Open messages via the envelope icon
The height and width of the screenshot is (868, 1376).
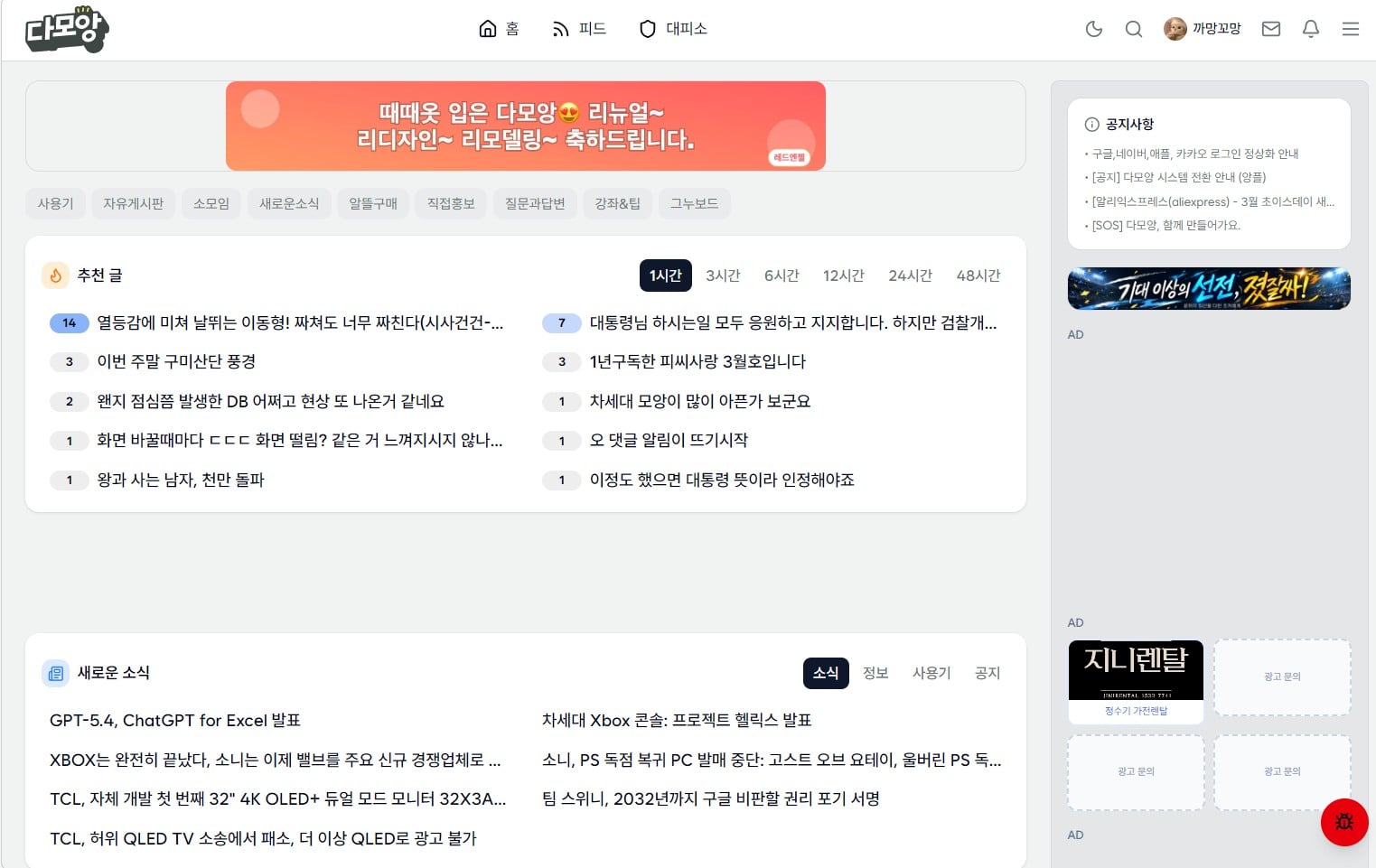pos(1270,29)
